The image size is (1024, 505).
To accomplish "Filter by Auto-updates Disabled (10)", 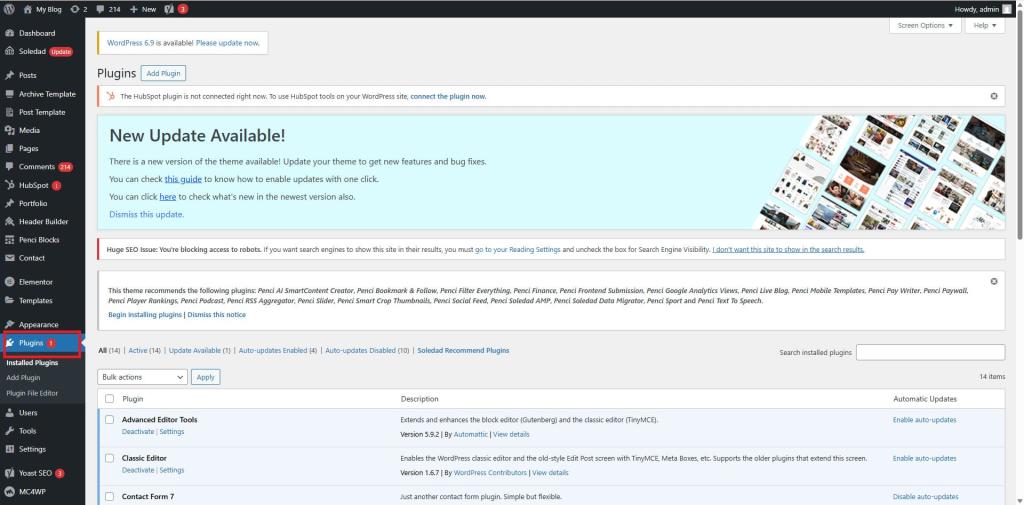I will tap(367, 351).
